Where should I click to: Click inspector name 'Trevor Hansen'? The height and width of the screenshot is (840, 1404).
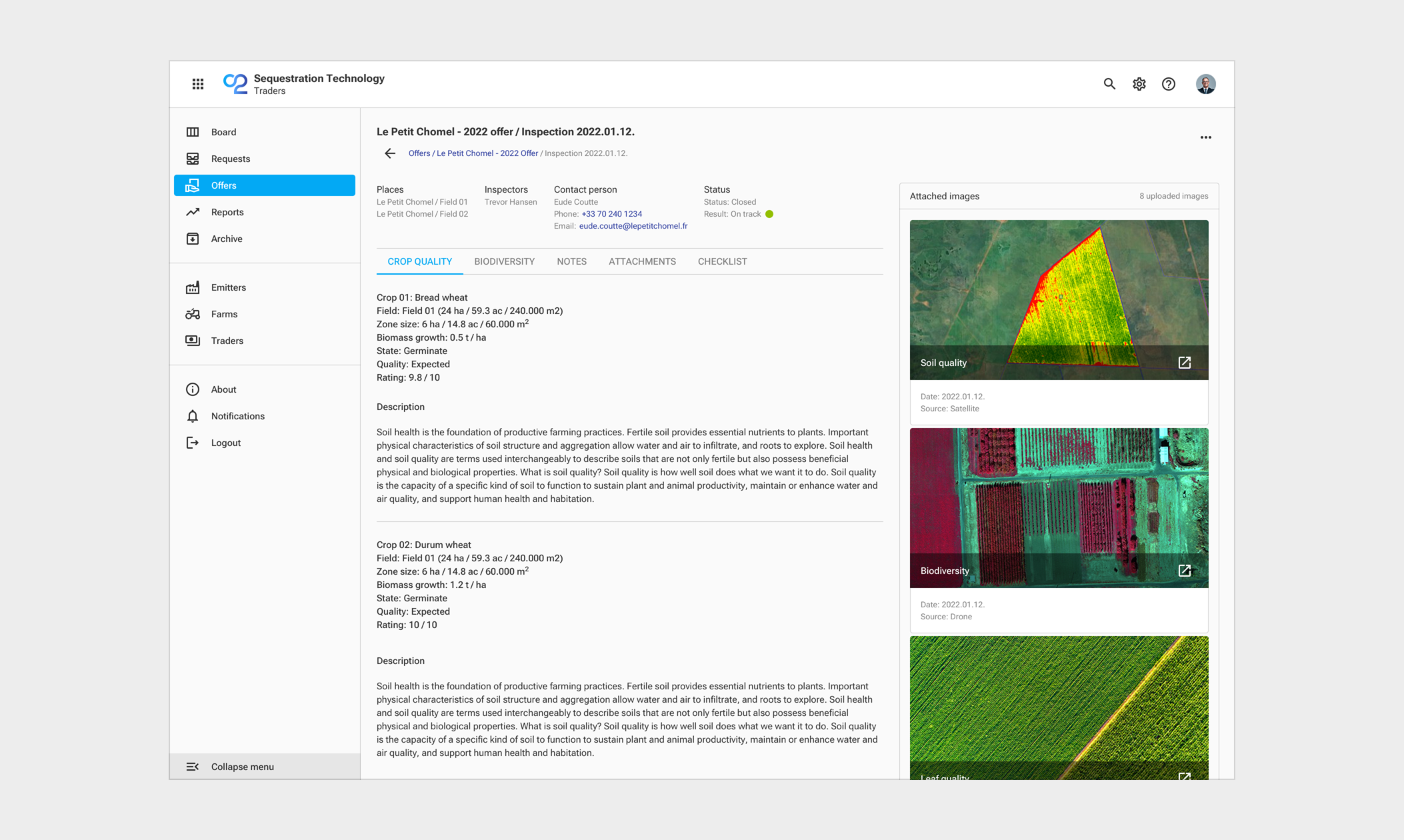click(x=511, y=202)
